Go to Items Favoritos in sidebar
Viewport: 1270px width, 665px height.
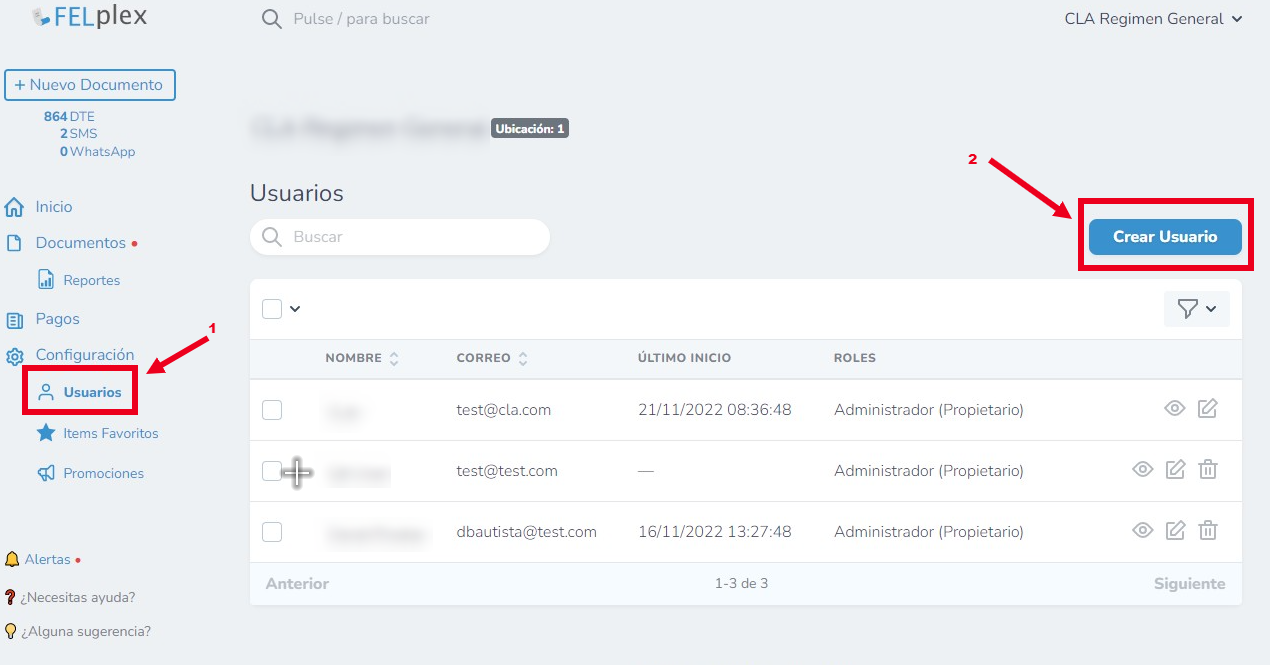coord(110,433)
